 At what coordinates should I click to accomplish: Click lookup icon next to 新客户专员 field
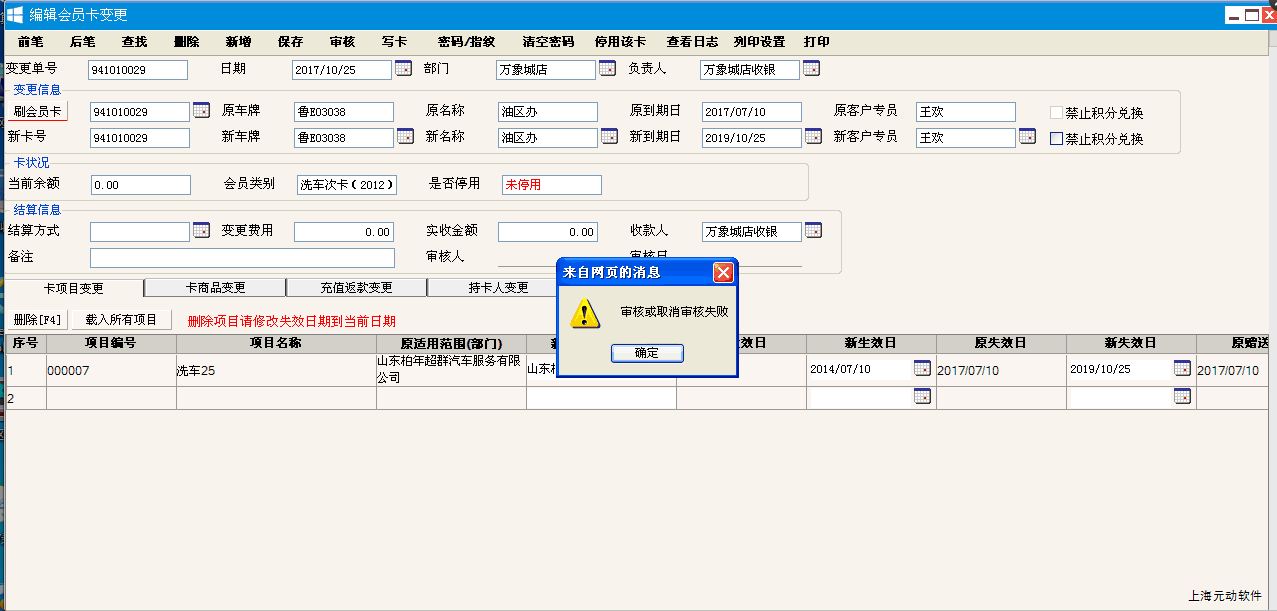pyautogui.click(x=1027, y=137)
